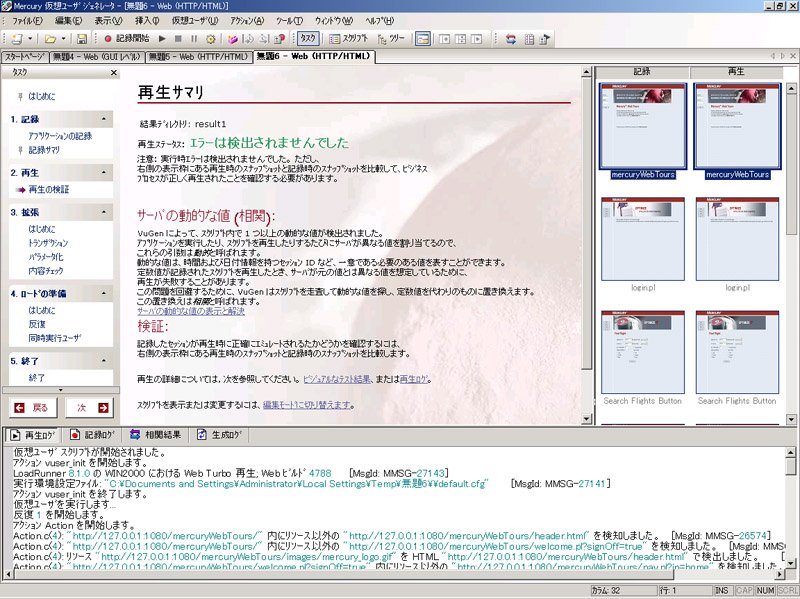Switch to the 記録ログ output tab
Screen dimensions: 800x599
(93, 435)
